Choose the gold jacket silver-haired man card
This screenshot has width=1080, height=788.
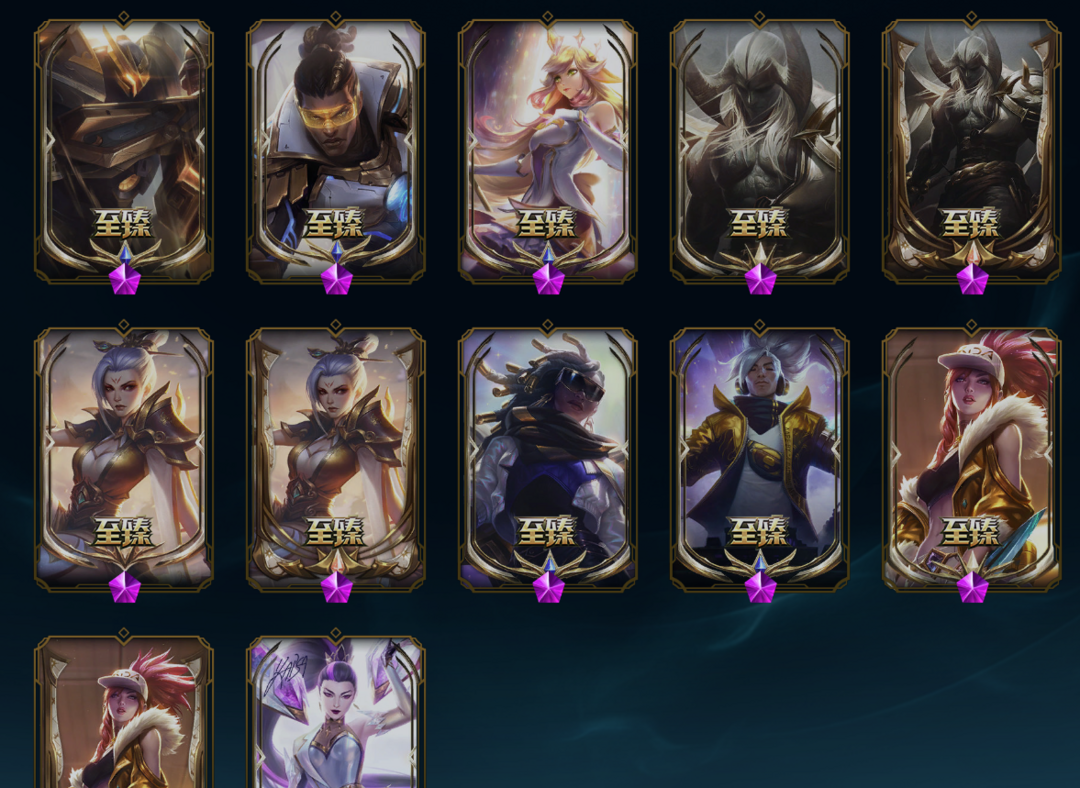759,459
